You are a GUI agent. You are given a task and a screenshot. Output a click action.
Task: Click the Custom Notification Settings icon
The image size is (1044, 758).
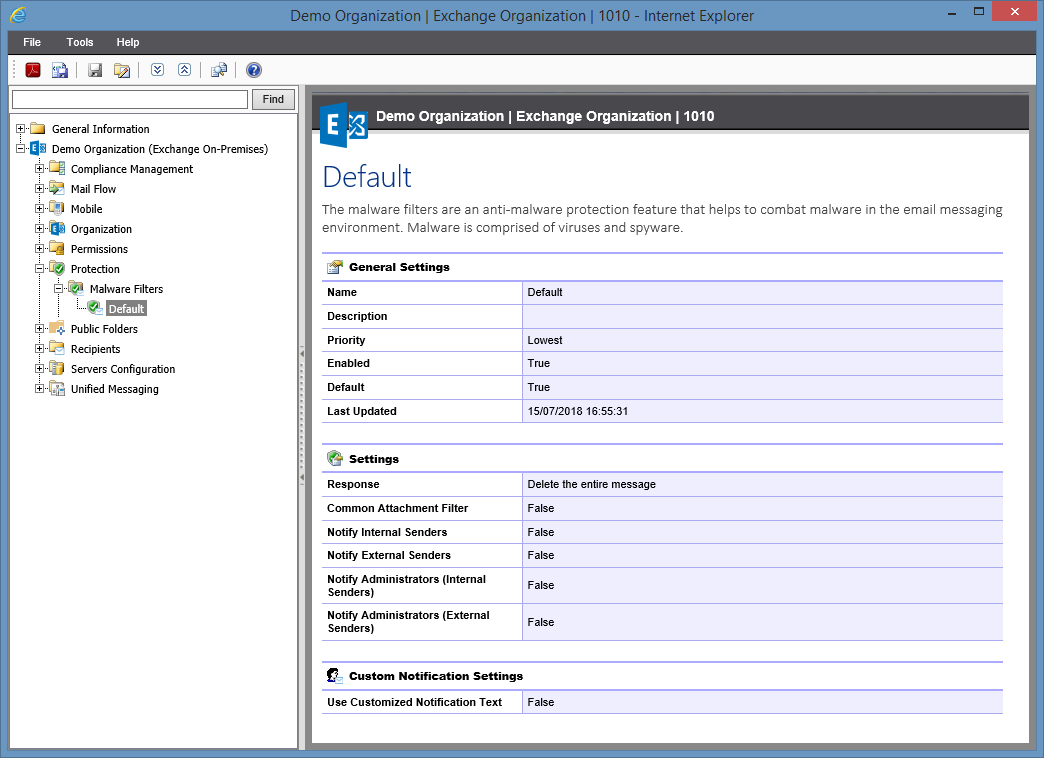pyautogui.click(x=335, y=675)
